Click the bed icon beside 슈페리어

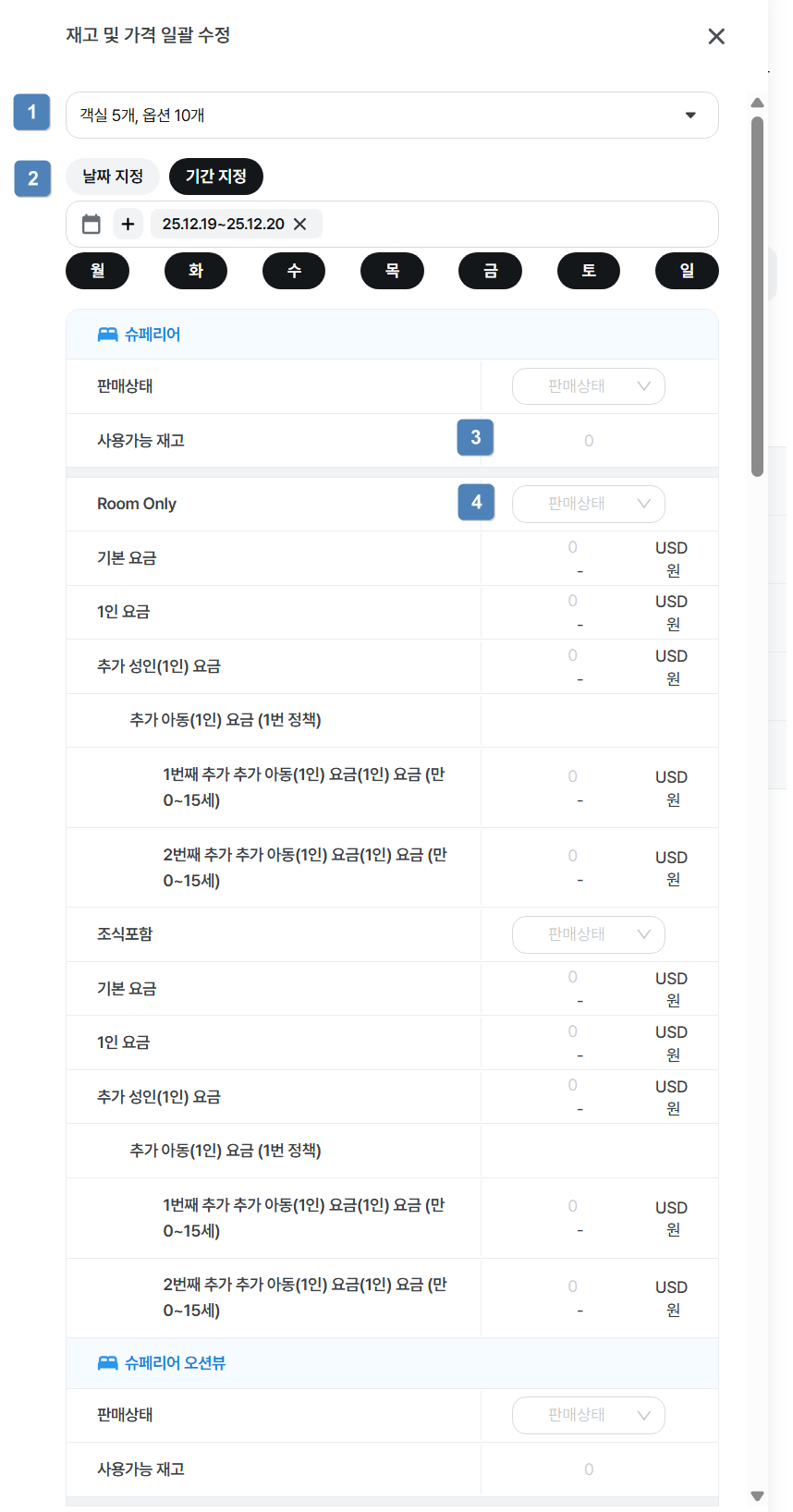[107, 335]
